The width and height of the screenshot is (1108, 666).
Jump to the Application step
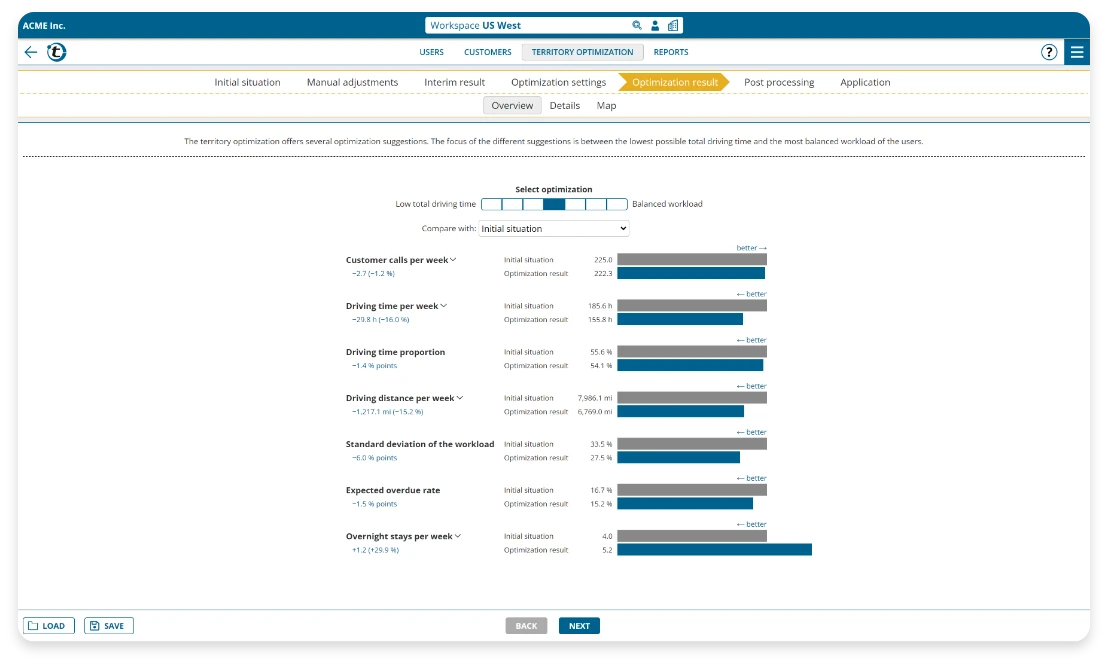pyautogui.click(x=865, y=83)
